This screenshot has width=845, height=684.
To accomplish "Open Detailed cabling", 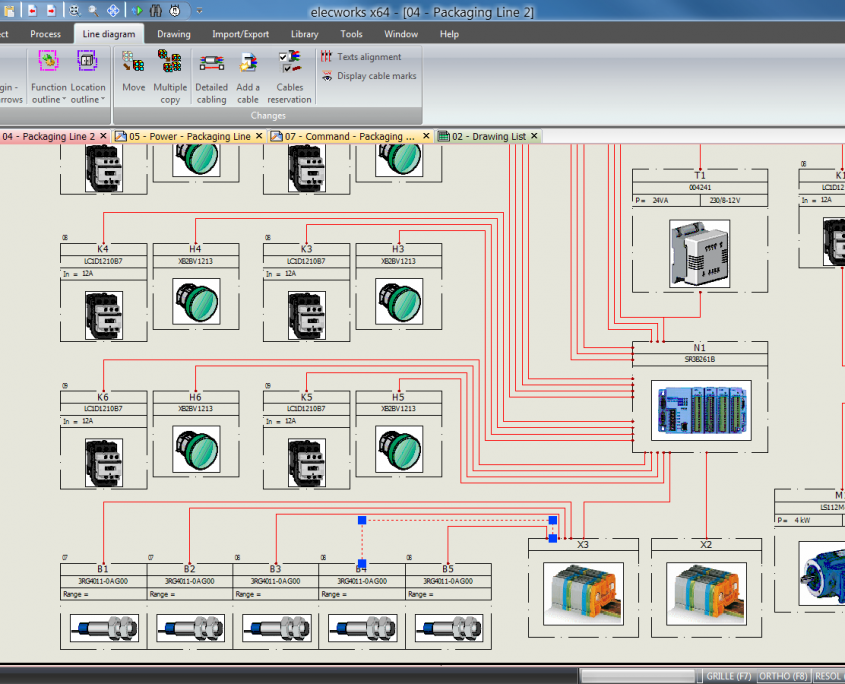I will 211,79.
